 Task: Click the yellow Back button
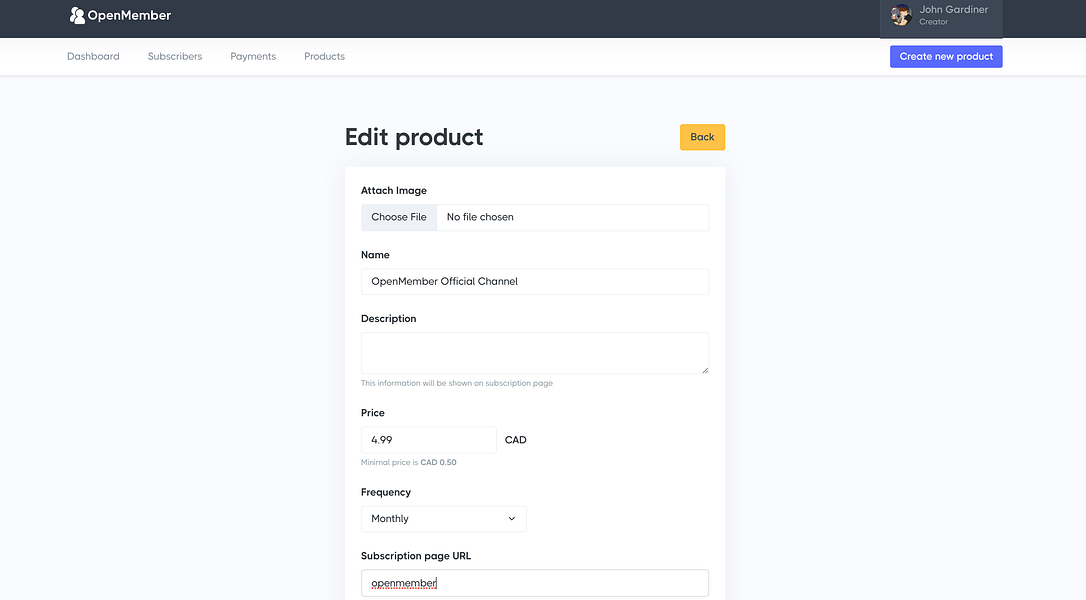(702, 137)
